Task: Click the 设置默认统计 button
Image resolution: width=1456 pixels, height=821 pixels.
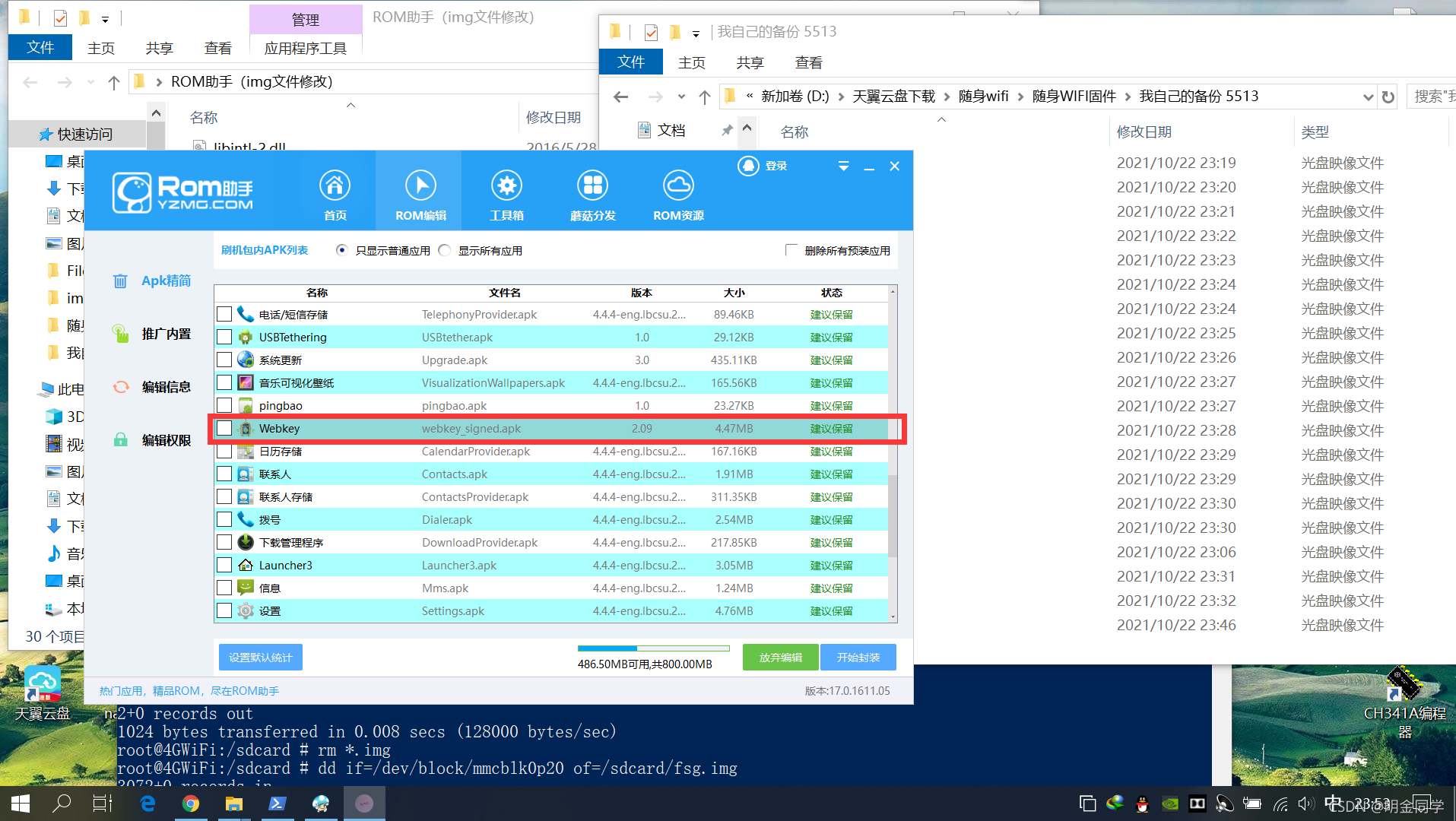Action: point(261,658)
